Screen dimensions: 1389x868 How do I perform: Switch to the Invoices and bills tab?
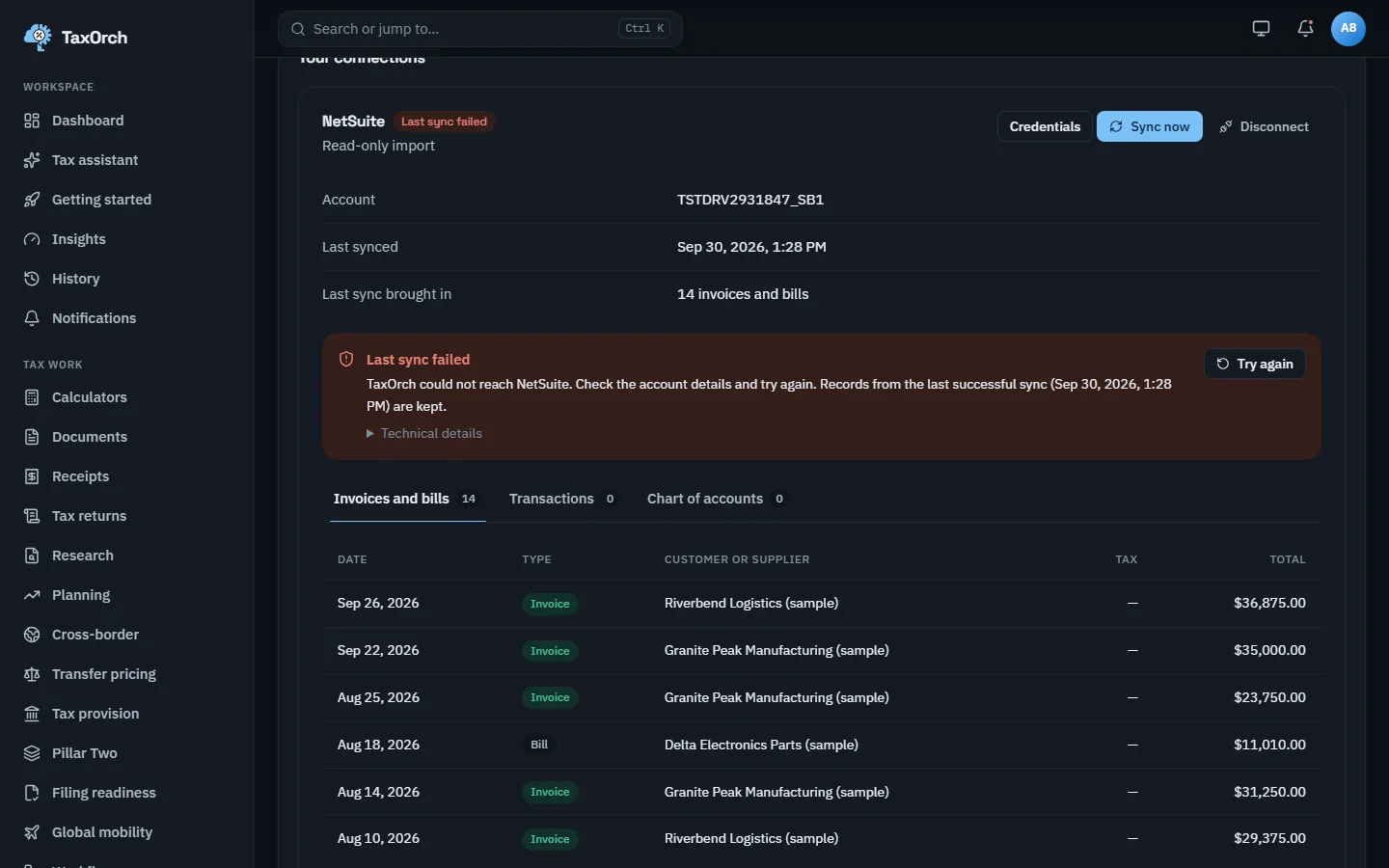click(x=407, y=499)
